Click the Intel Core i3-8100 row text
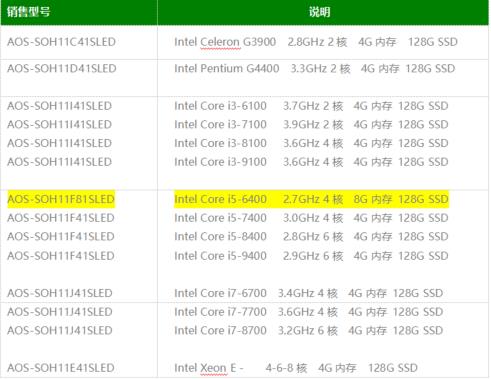 point(311,143)
